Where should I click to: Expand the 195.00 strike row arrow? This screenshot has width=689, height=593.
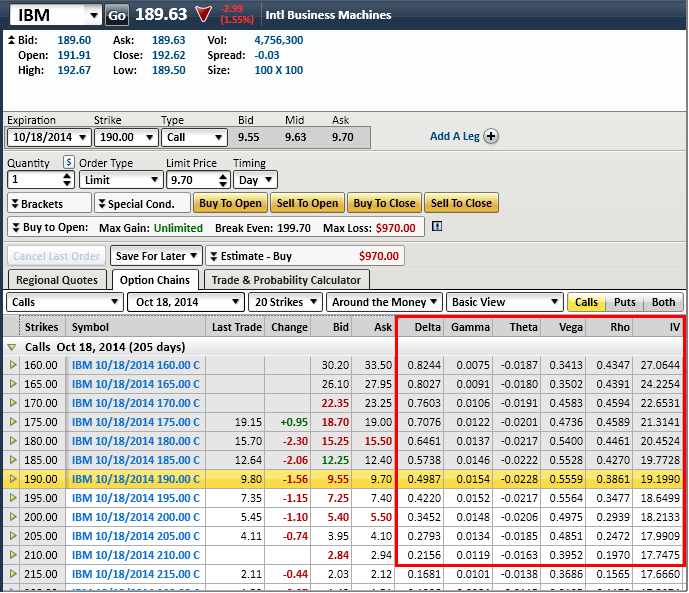coord(13,498)
